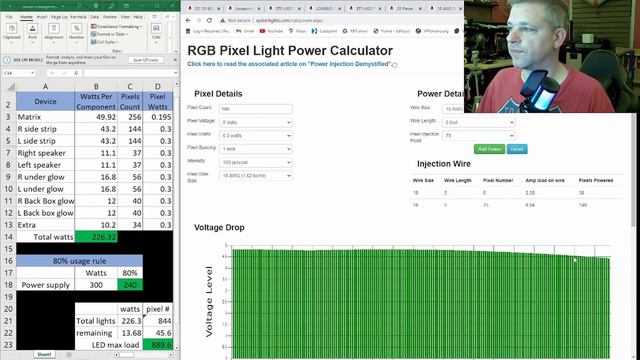Close the Amazon browser tab
Image resolution: width=640 pixels, height=360 pixels.
259,8
